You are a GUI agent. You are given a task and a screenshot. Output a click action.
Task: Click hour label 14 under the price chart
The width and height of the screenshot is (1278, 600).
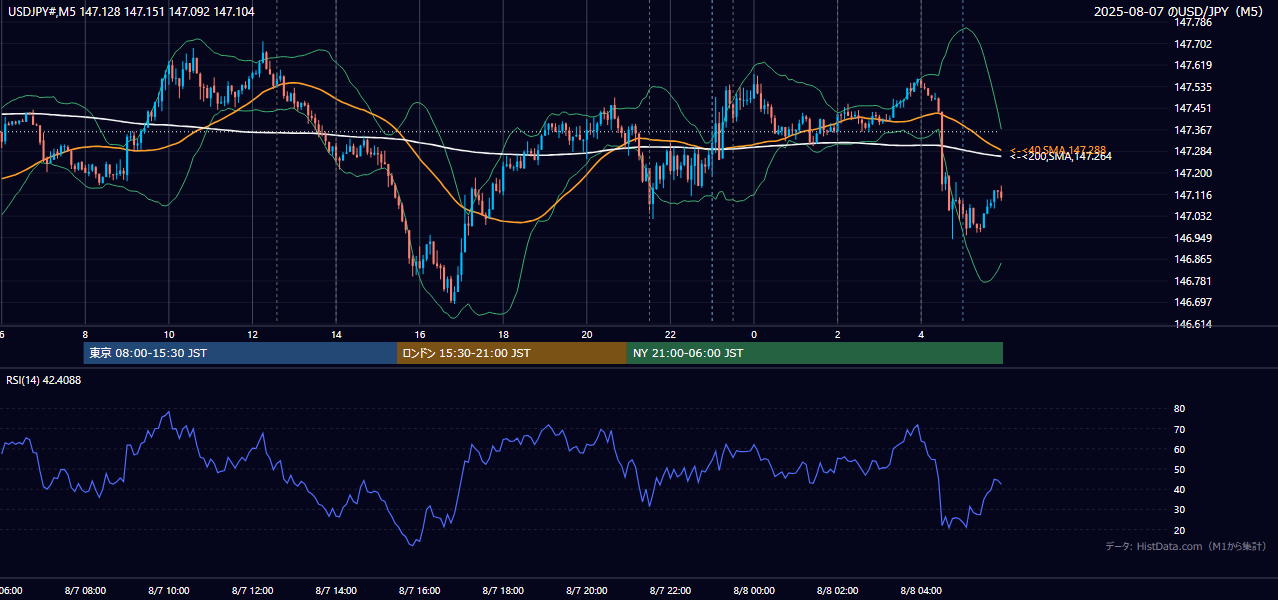pos(336,334)
